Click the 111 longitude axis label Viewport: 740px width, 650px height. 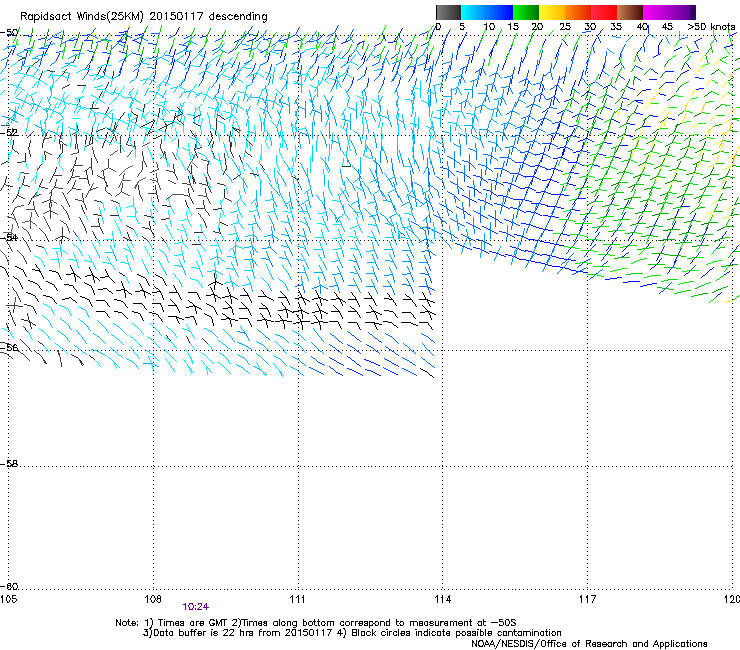[x=297, y=599]
